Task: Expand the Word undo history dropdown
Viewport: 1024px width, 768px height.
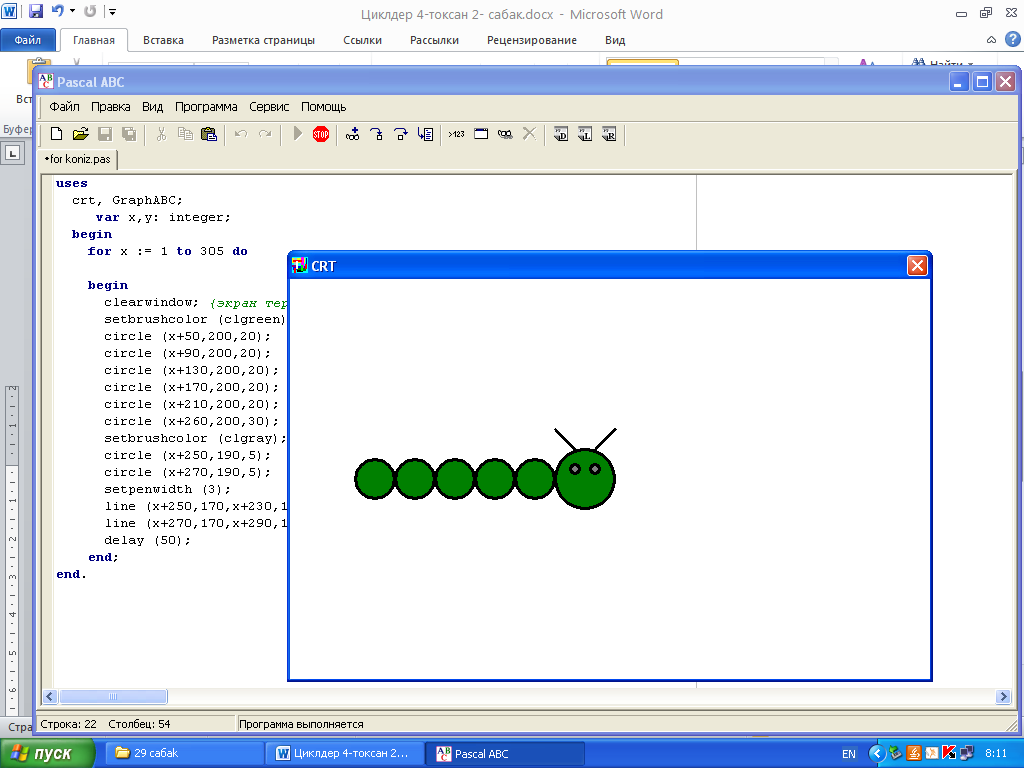Action: tap(73, 12)
